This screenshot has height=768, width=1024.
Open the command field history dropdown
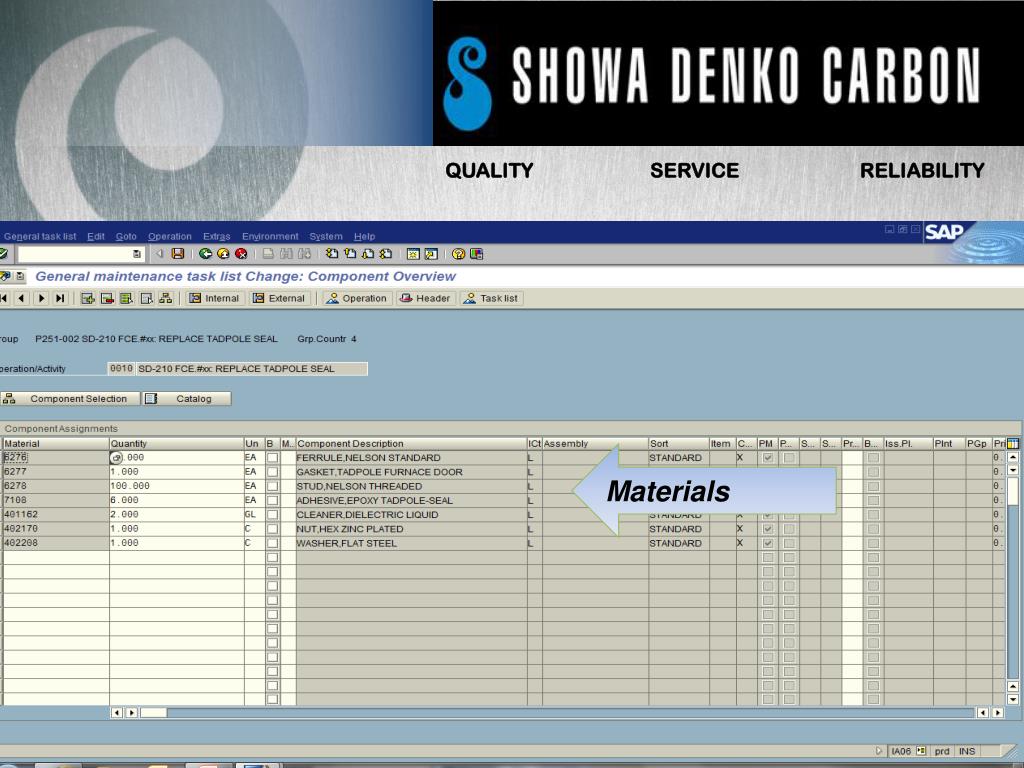point(136,254)
